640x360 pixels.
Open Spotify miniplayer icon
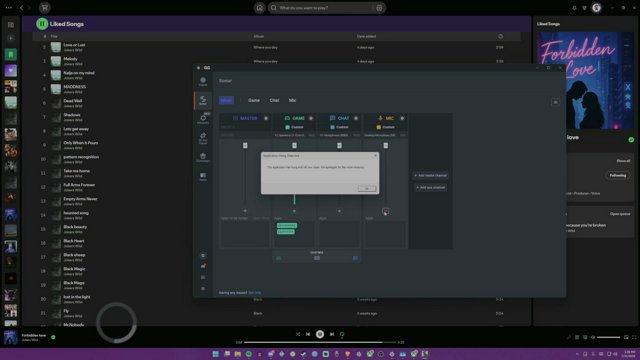pyautogui.click(x=626, y=337)
